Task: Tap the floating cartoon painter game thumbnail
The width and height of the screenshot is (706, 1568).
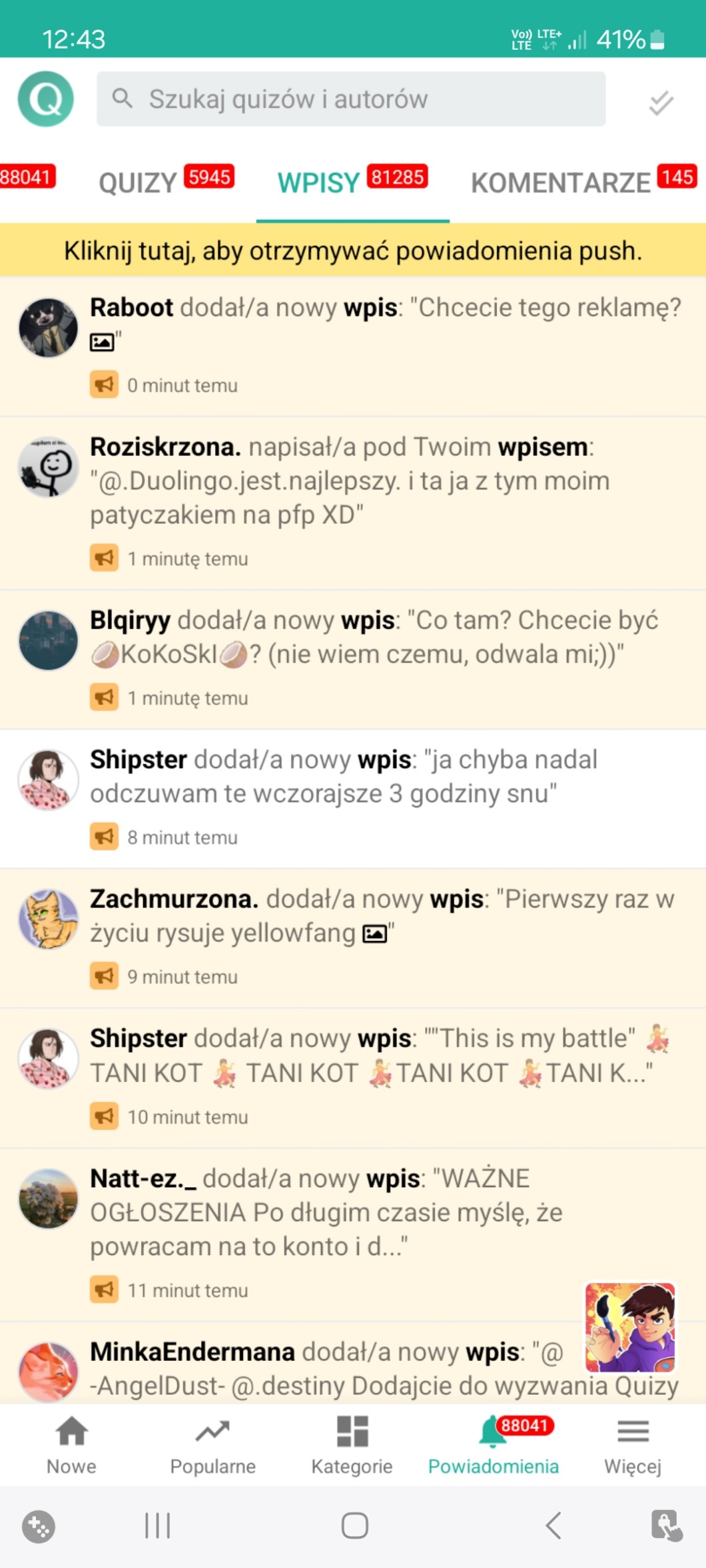Action: (x=630, y=1328)
